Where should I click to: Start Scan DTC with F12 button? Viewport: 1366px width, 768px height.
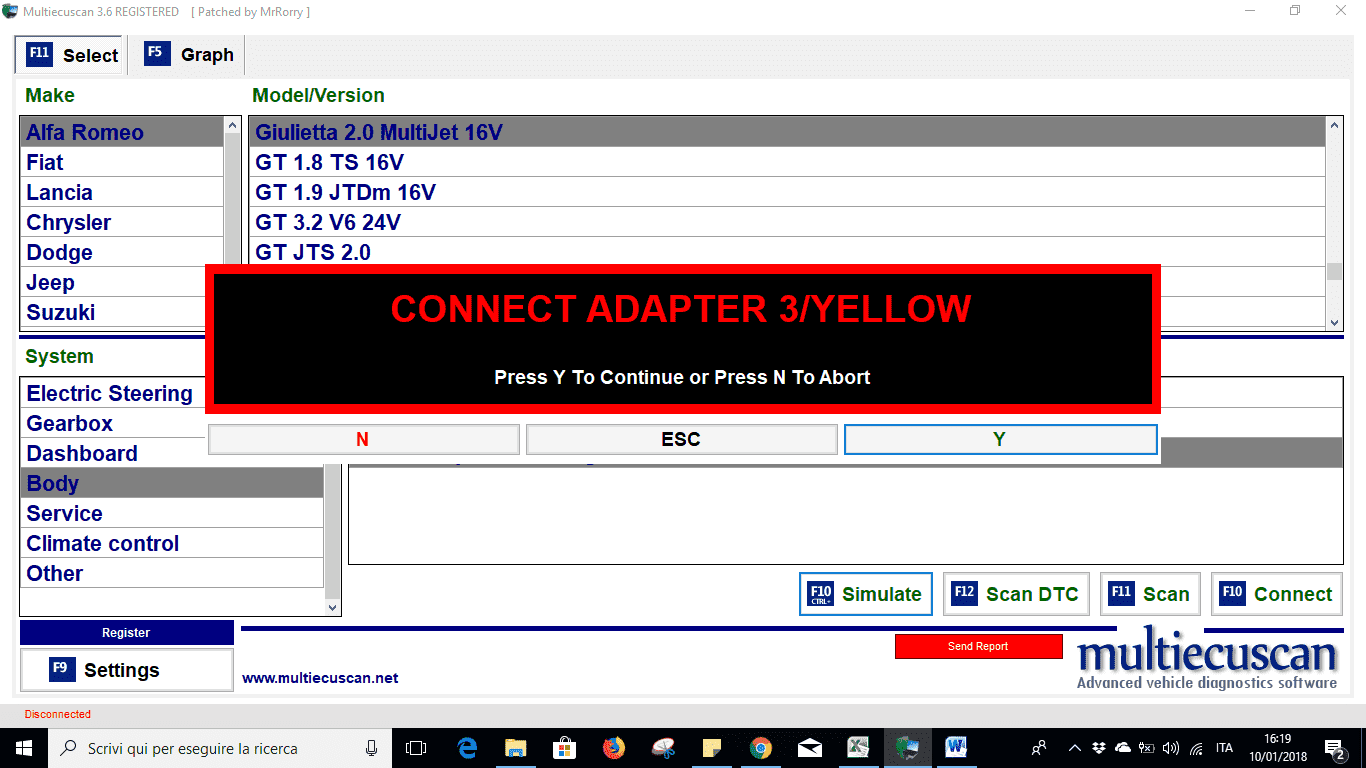click(x=1016, y=594)
